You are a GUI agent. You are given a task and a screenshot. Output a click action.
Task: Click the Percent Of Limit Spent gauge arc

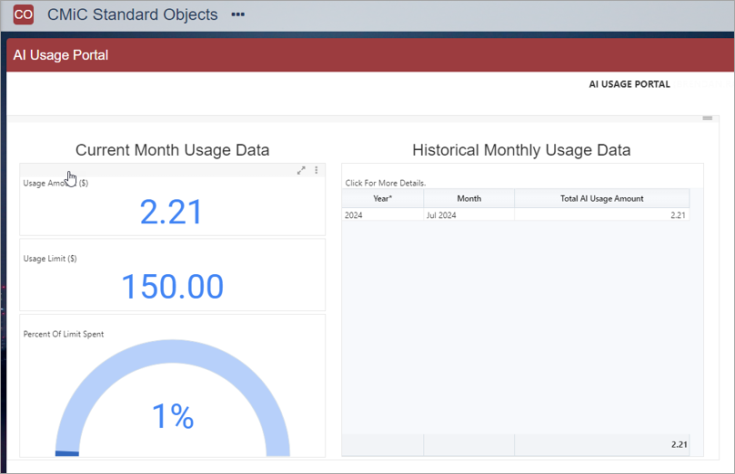[x=172, y=352]
